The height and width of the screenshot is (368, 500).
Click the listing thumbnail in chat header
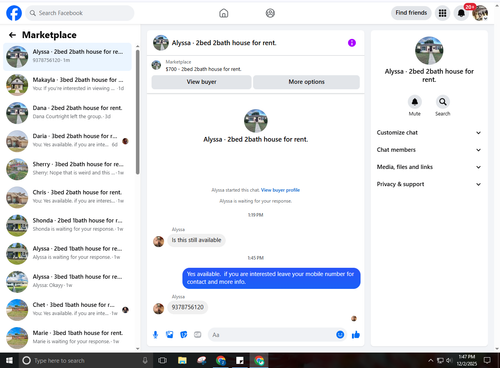tap(161, 43)
